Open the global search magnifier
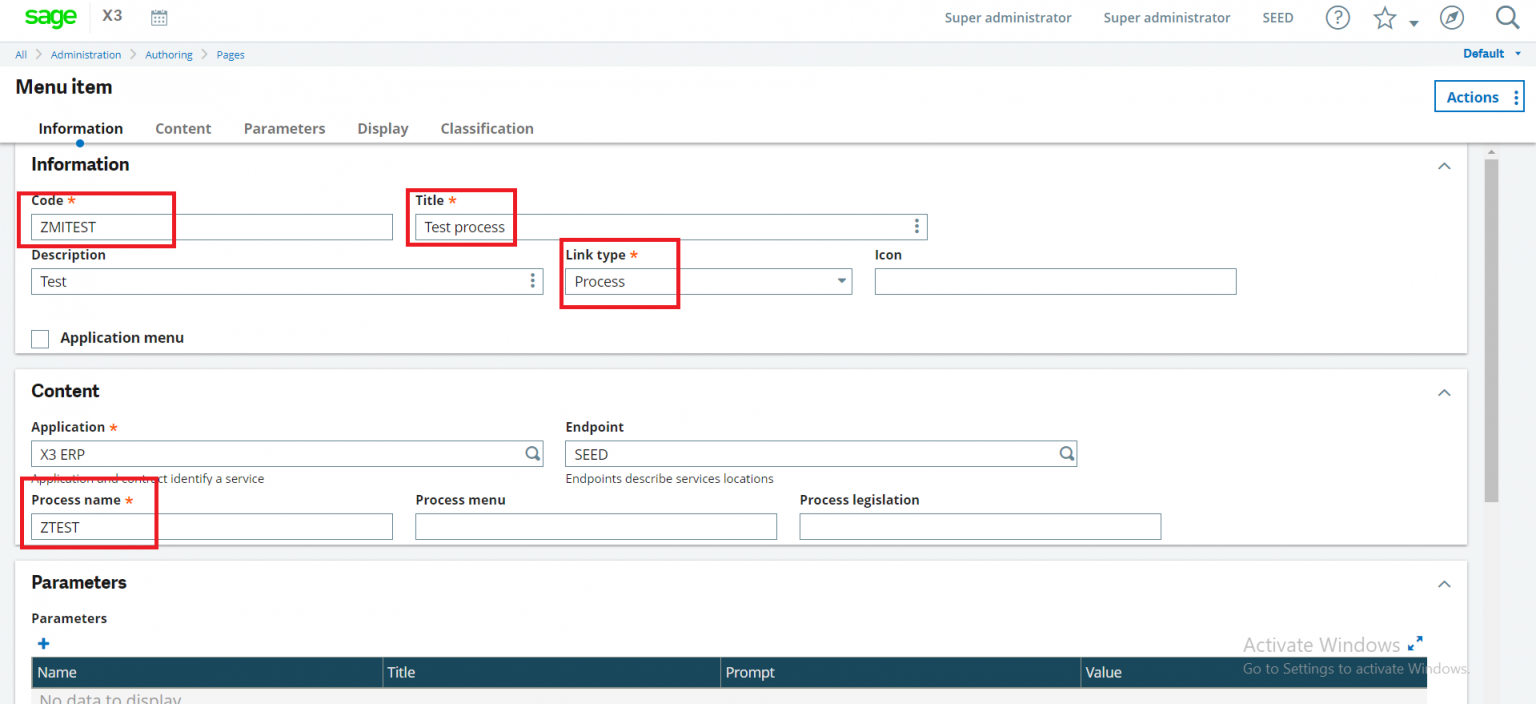The image size is (1536, 704). [x=1508, y=17]
